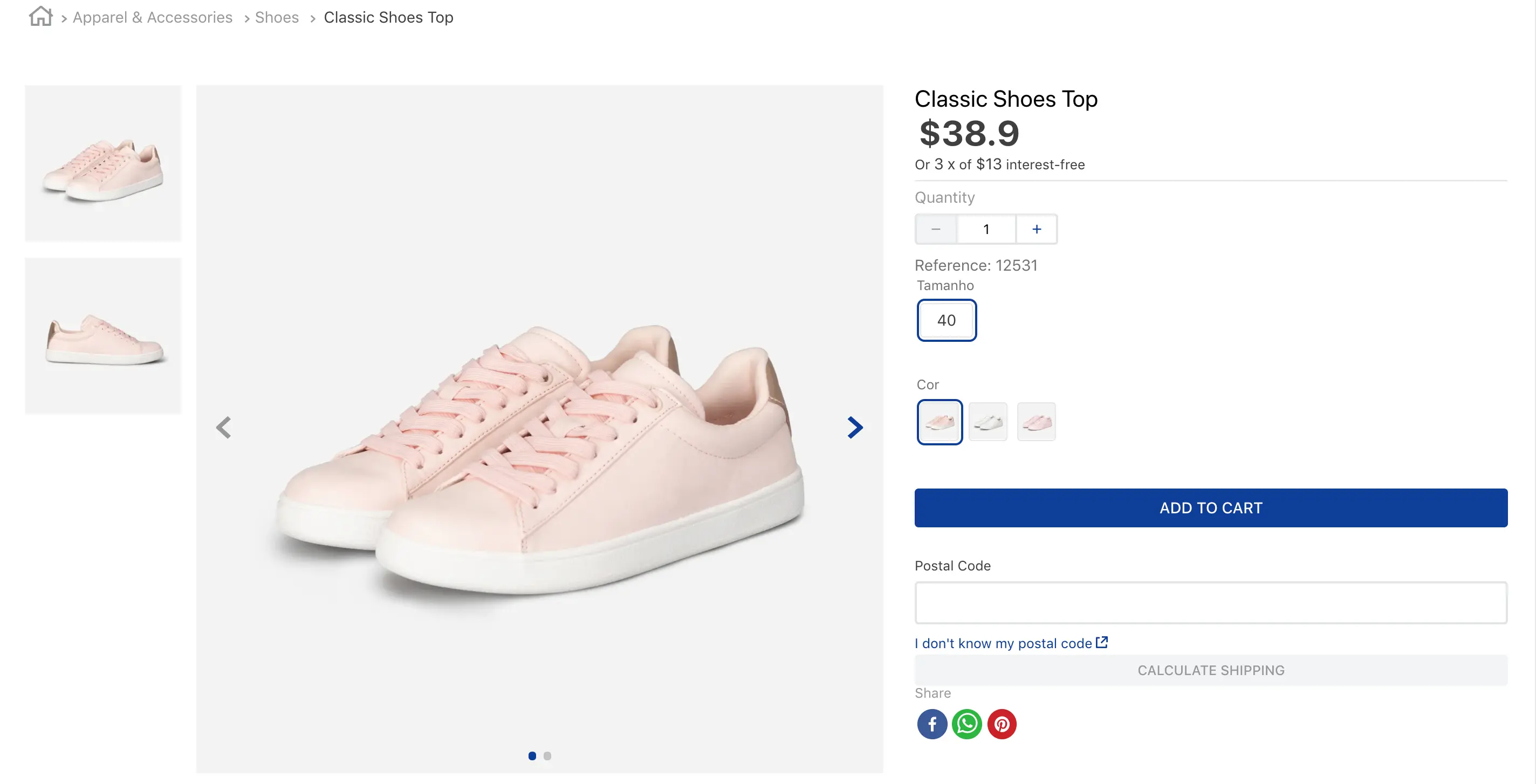The height and width of the screenshot is (784, 1536).
Task: Choose the white shoe color swatch
Action: coord(988,422)
